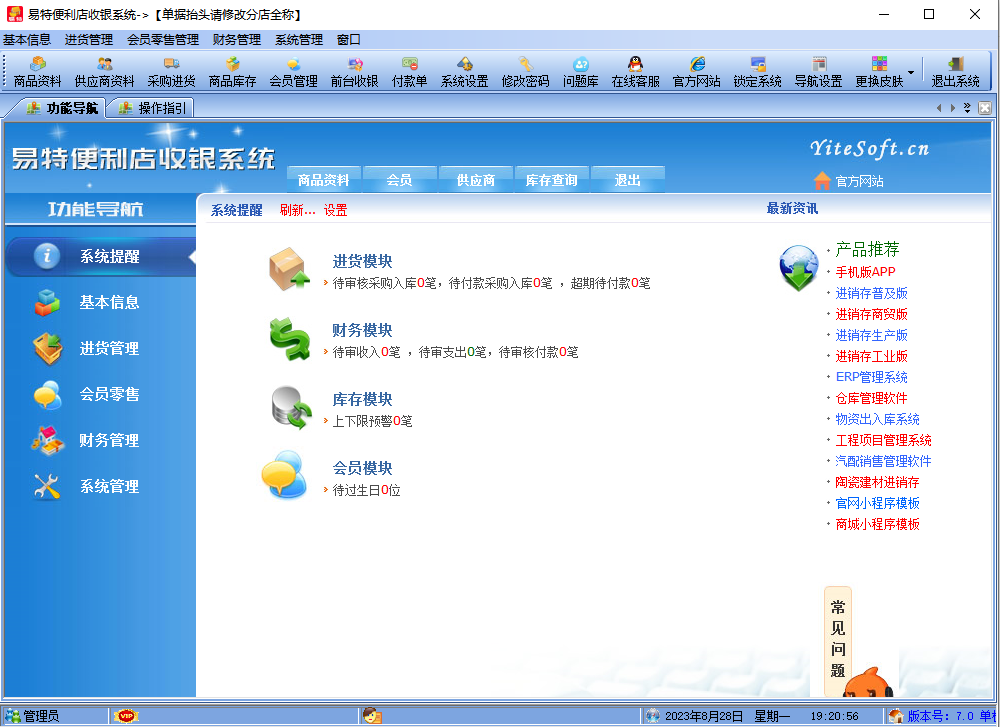
Task: Switch to the 操作指引 tab
Action: pyautogui.click(x=151, y=108)
